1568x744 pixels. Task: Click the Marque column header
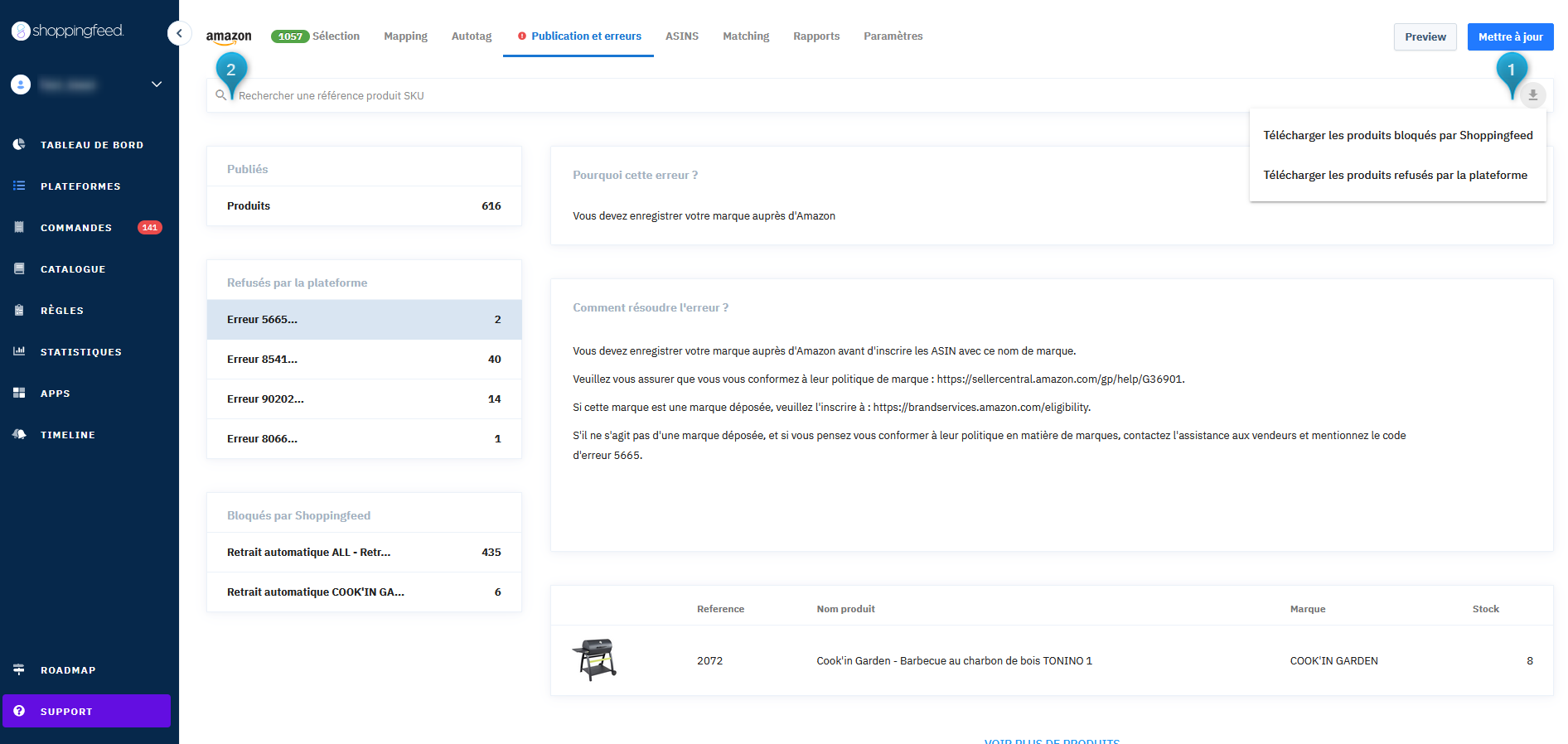(1307, 609)
